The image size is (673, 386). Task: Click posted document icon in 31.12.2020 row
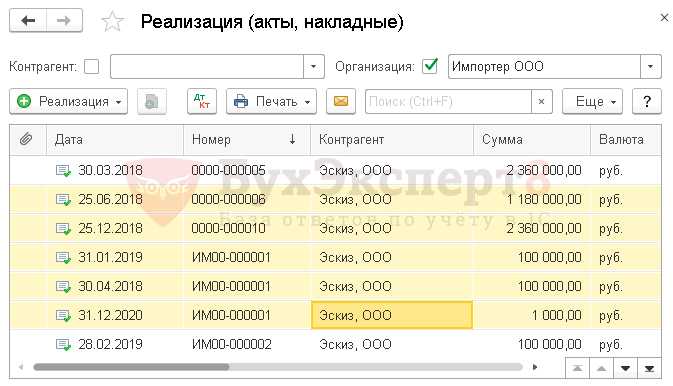pyautogui.click(x=64, y=316)
